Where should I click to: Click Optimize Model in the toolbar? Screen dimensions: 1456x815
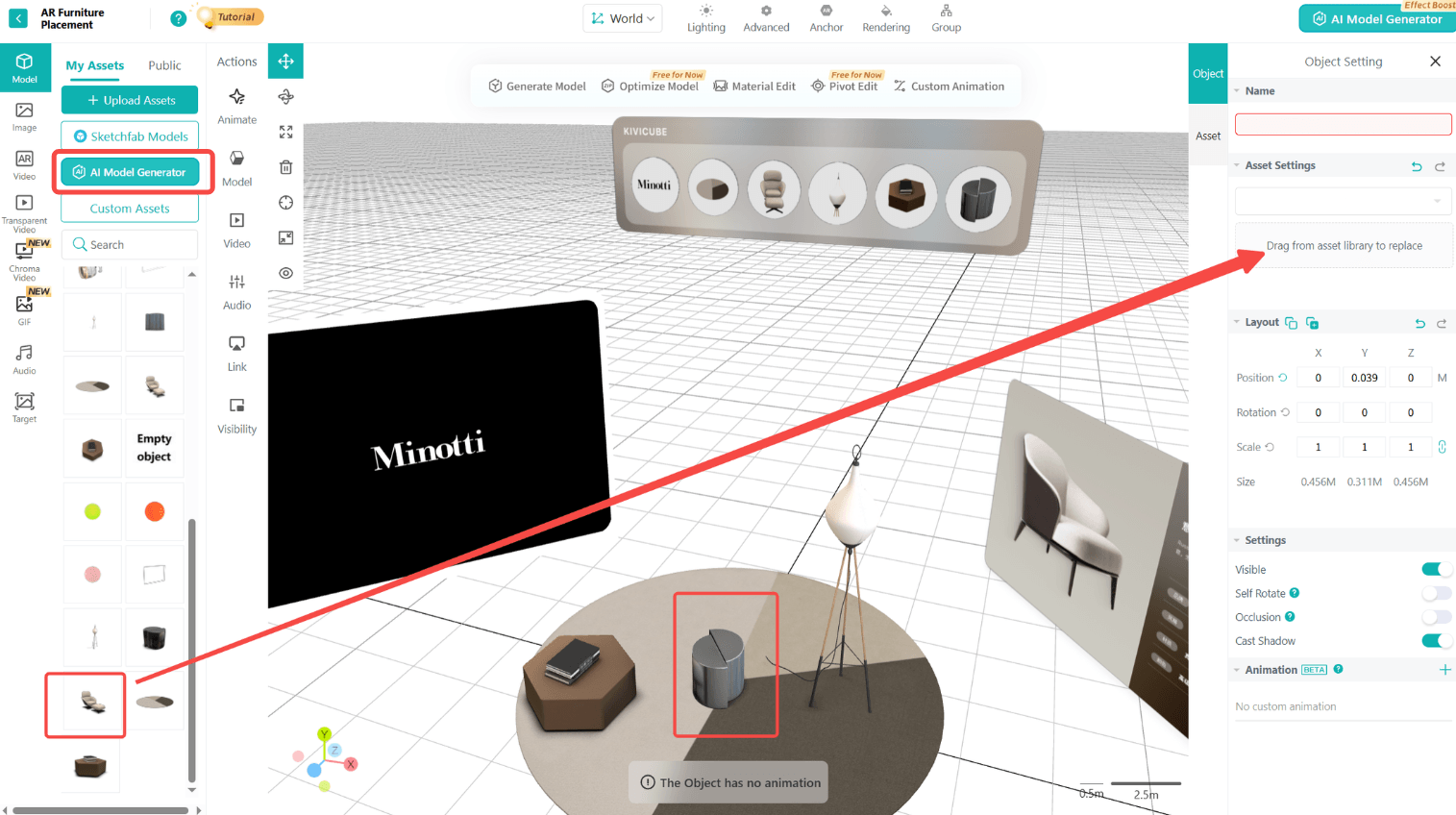pyautogui.click(x=651, y=86)
